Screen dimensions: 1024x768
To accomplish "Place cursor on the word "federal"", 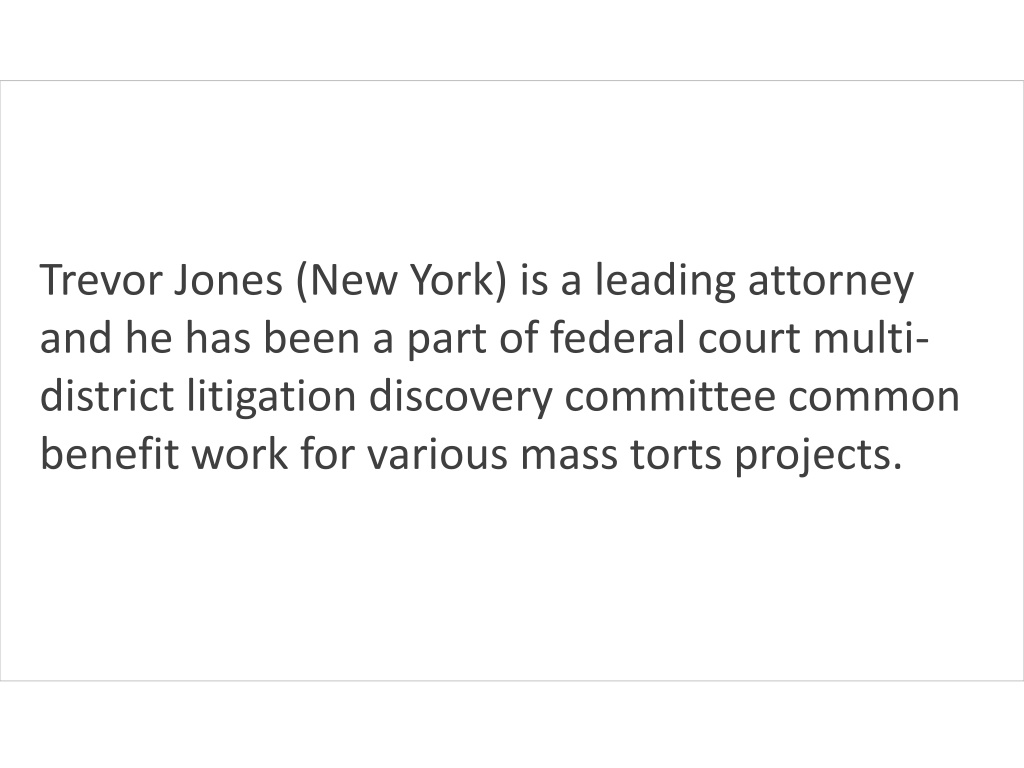I will click(617, 338).
